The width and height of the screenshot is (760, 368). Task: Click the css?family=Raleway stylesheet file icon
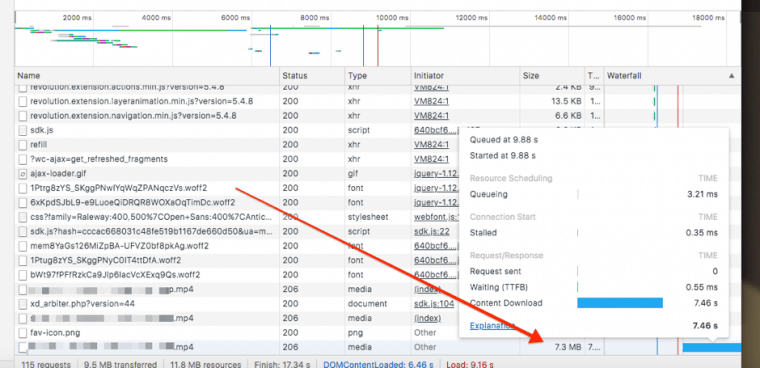point(22,217)
